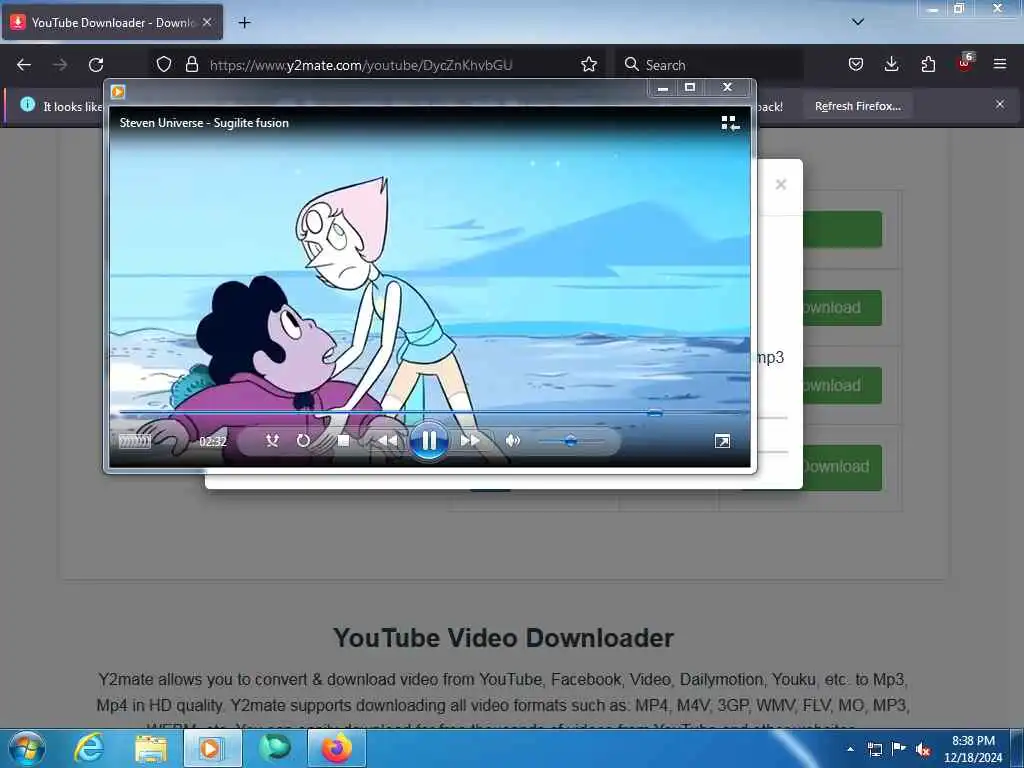Click the uBlock Origin extension icon
This screenshot has height=768, width=1024.
click(x=965, y=63)
